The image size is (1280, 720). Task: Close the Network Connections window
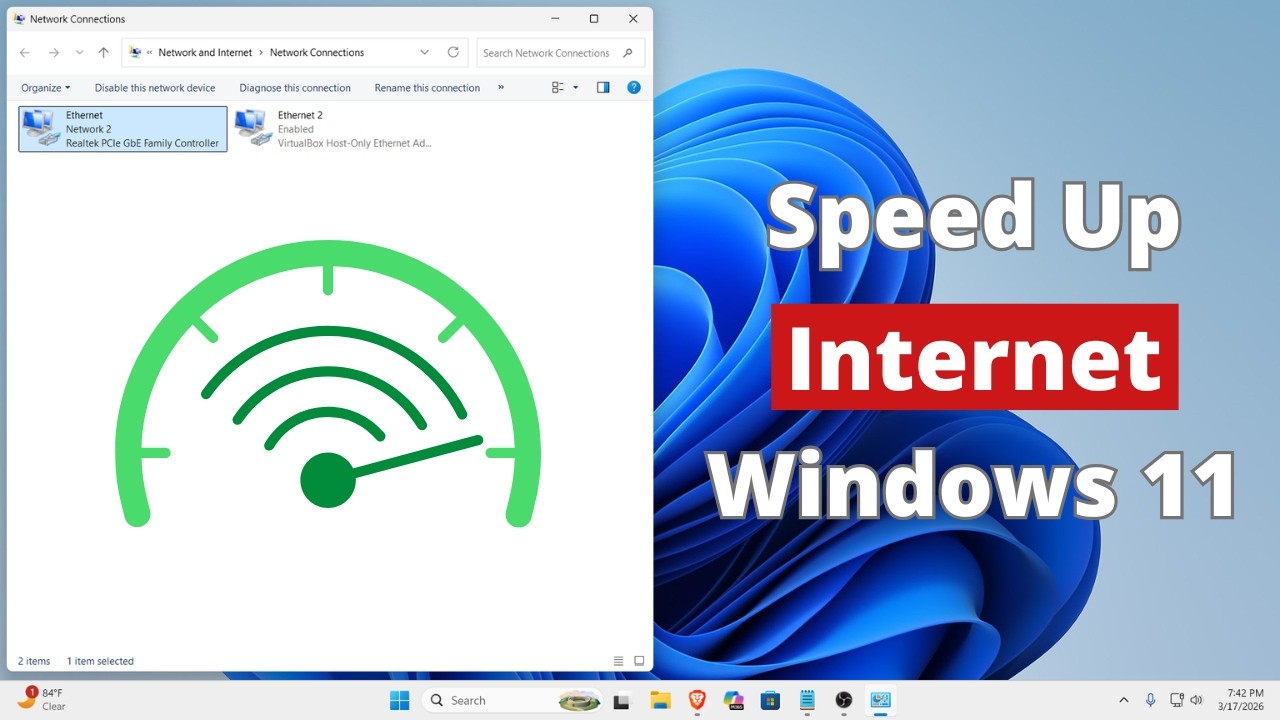pos(633,19)
